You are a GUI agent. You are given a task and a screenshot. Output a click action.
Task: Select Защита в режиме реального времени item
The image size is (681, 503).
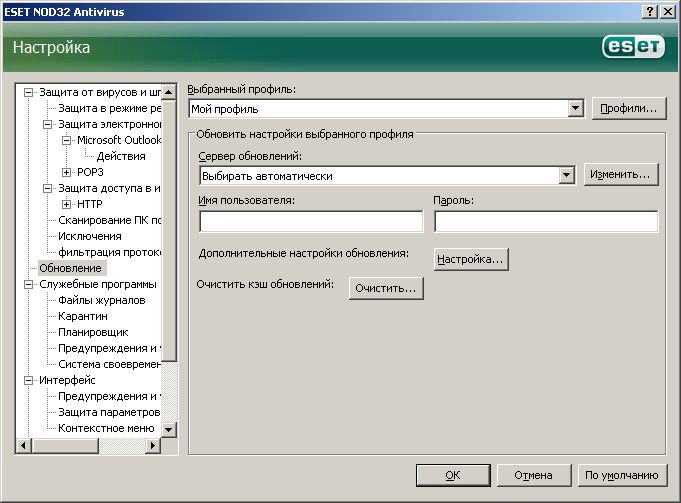(x=109, y=108)
